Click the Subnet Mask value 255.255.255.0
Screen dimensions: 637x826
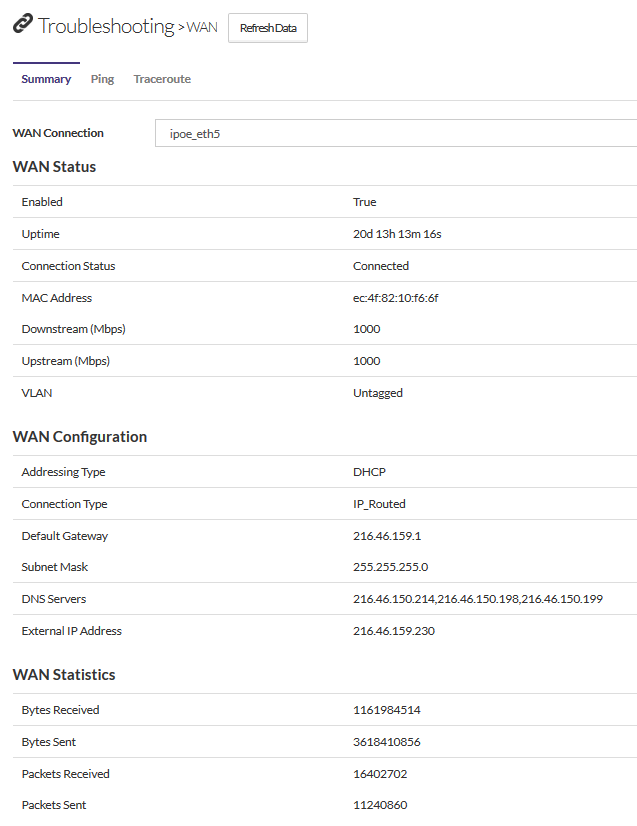point(390,567)
